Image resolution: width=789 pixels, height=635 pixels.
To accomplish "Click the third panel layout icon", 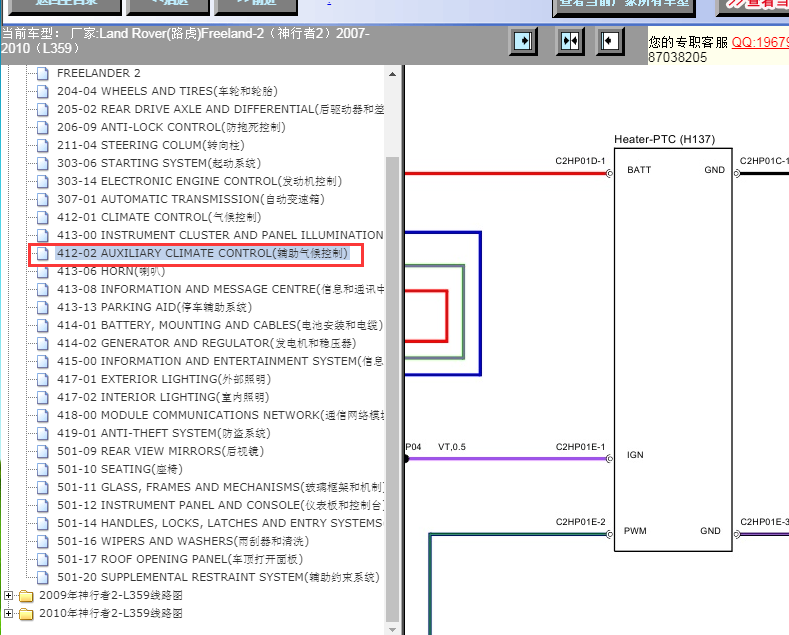I will coord(610,41).
